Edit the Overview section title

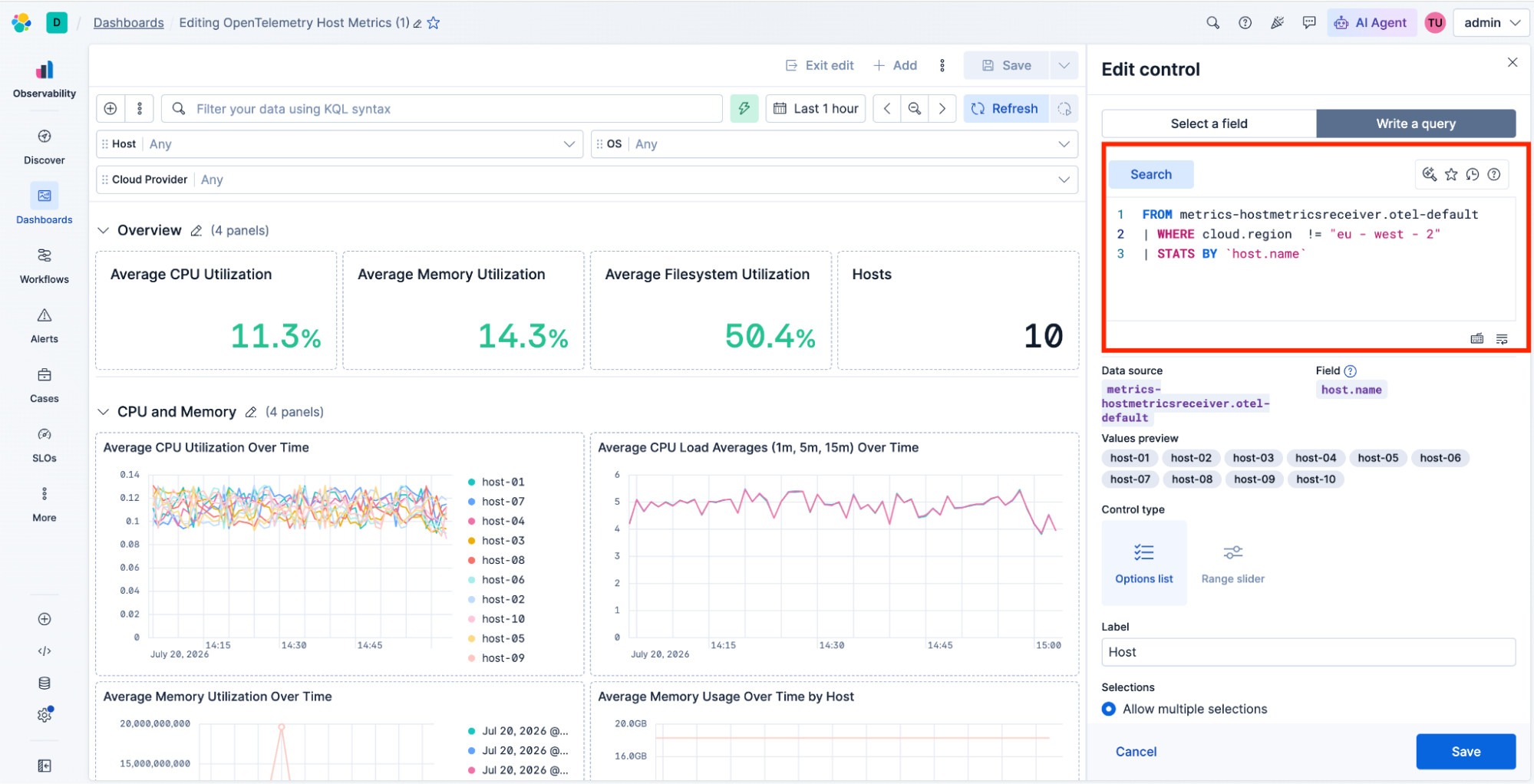196,231
